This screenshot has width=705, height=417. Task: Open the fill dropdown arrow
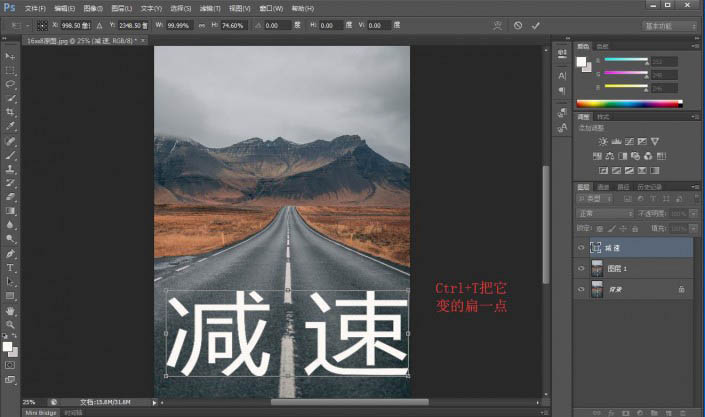click(693, 229)
